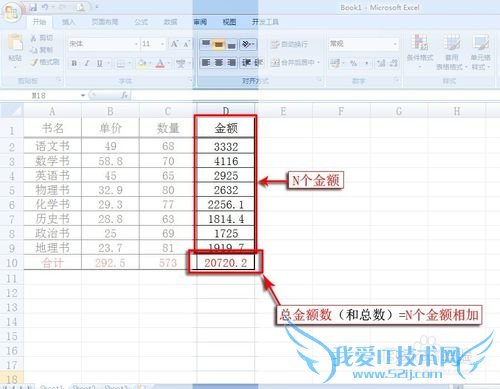
Task: Click the Decrease Indent icon
Action: click(x=246, y=62)
